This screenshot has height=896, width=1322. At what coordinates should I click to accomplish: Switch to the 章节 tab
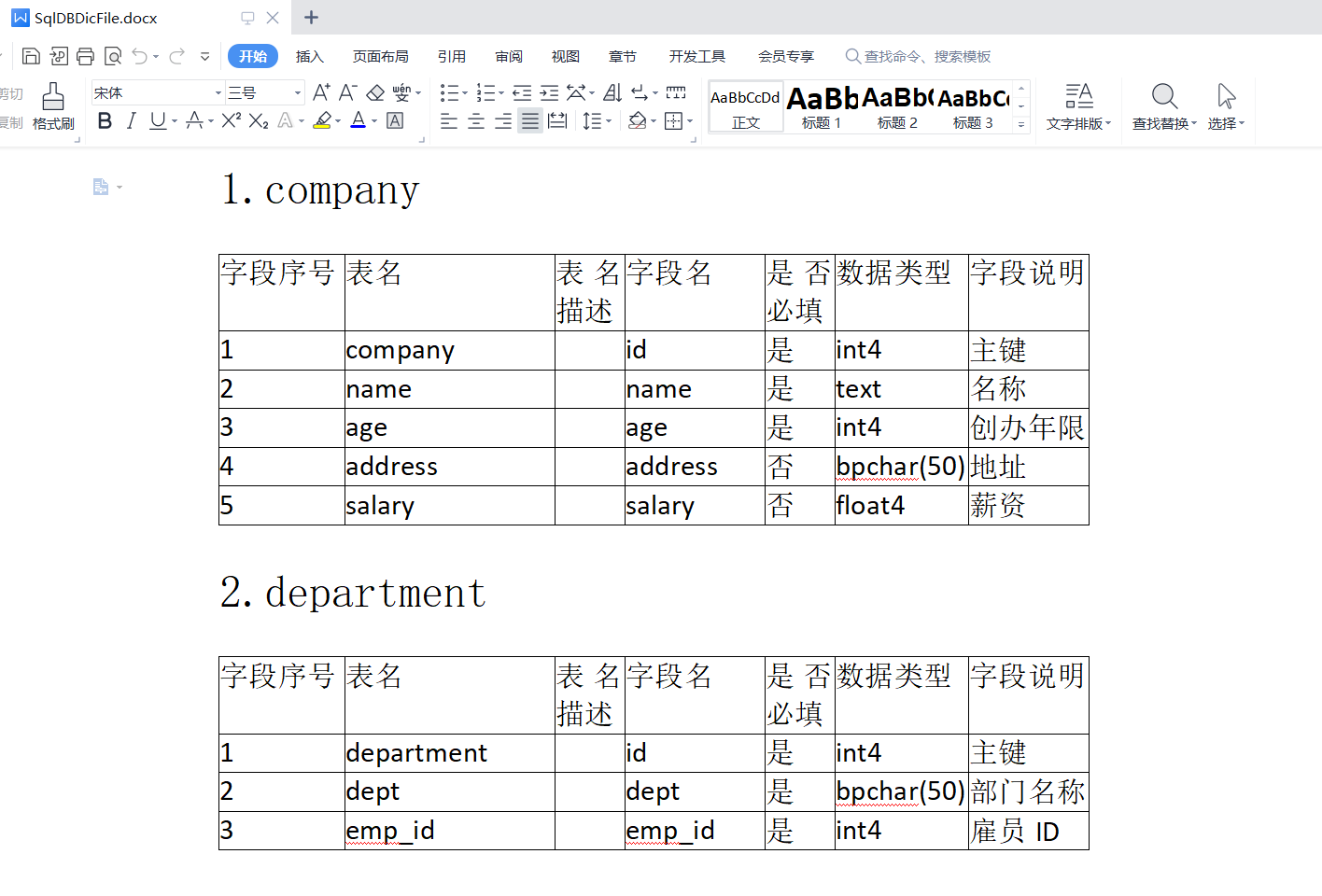coord(623,57)
